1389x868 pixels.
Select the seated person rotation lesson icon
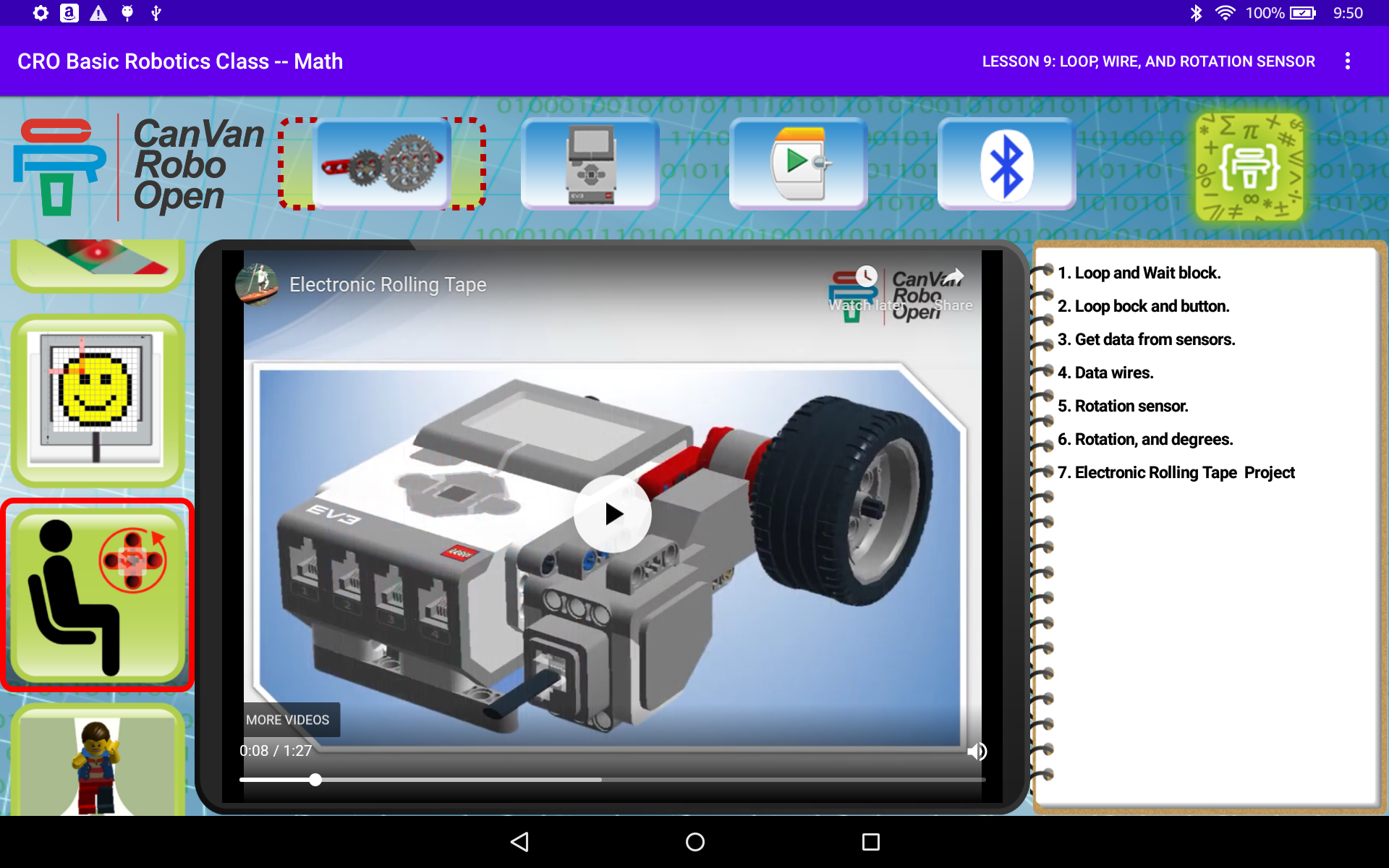click(x=98, y=595)
